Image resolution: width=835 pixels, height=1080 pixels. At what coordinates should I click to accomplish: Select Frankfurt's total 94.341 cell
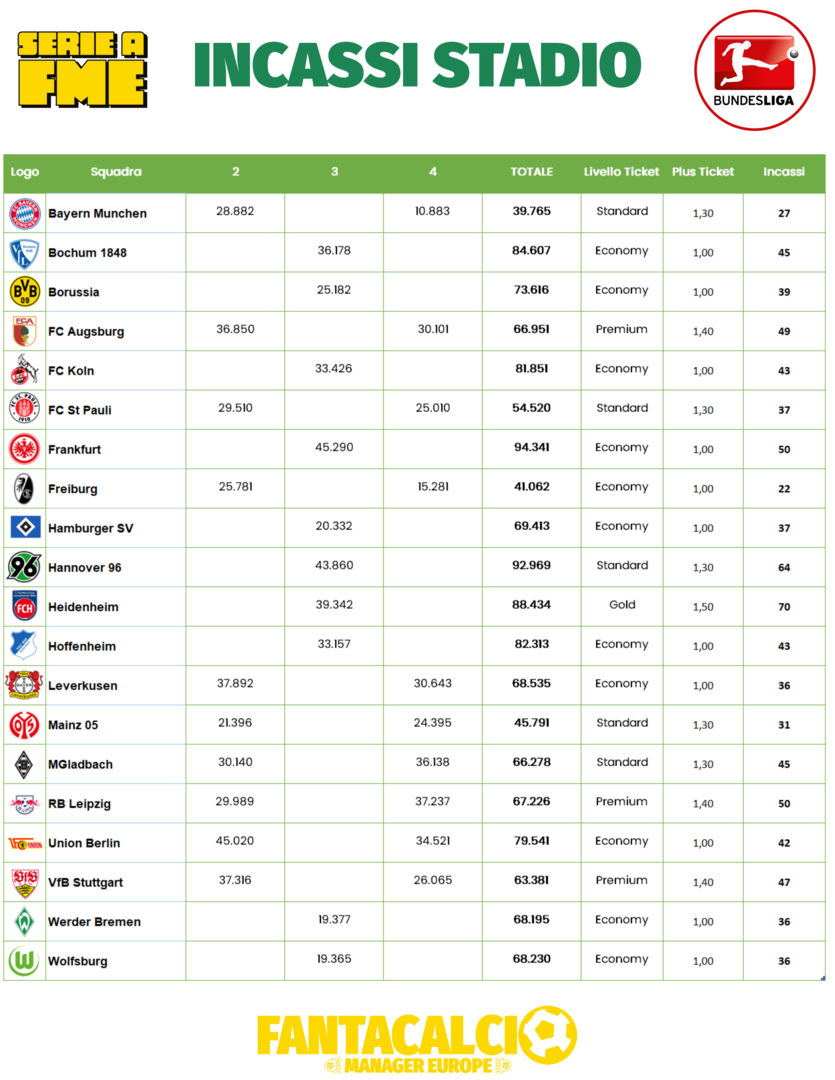click(x=532, y=448)
